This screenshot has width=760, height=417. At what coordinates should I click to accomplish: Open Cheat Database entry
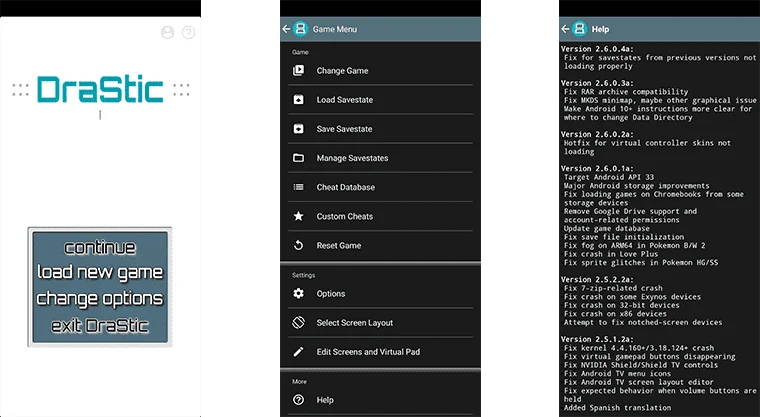(380, 187)
